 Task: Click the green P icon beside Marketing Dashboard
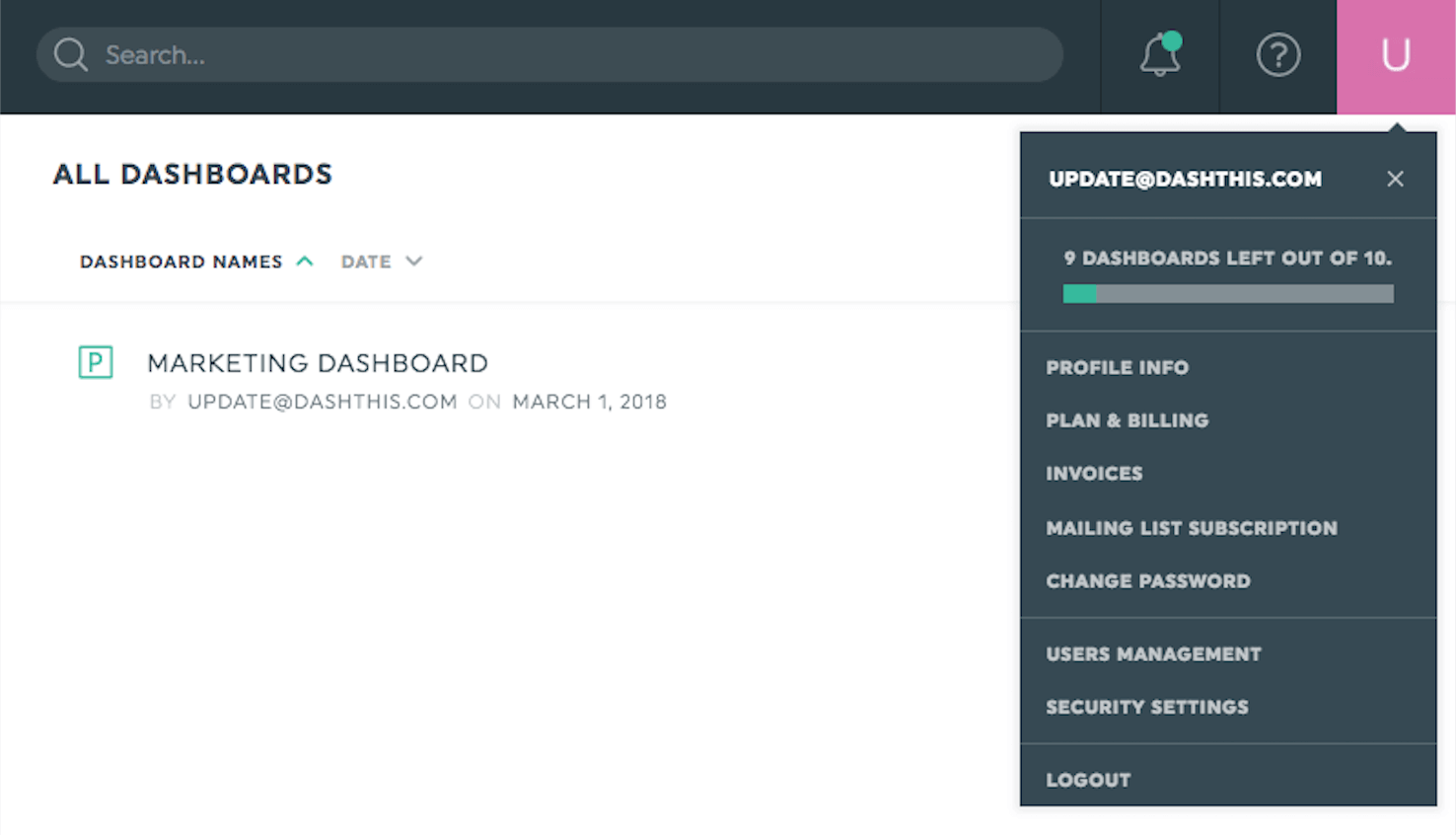[96, 362]
